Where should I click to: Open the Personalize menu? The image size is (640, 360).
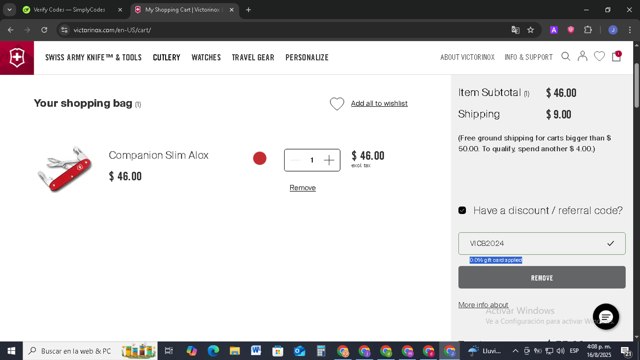(x=307, y=58)
